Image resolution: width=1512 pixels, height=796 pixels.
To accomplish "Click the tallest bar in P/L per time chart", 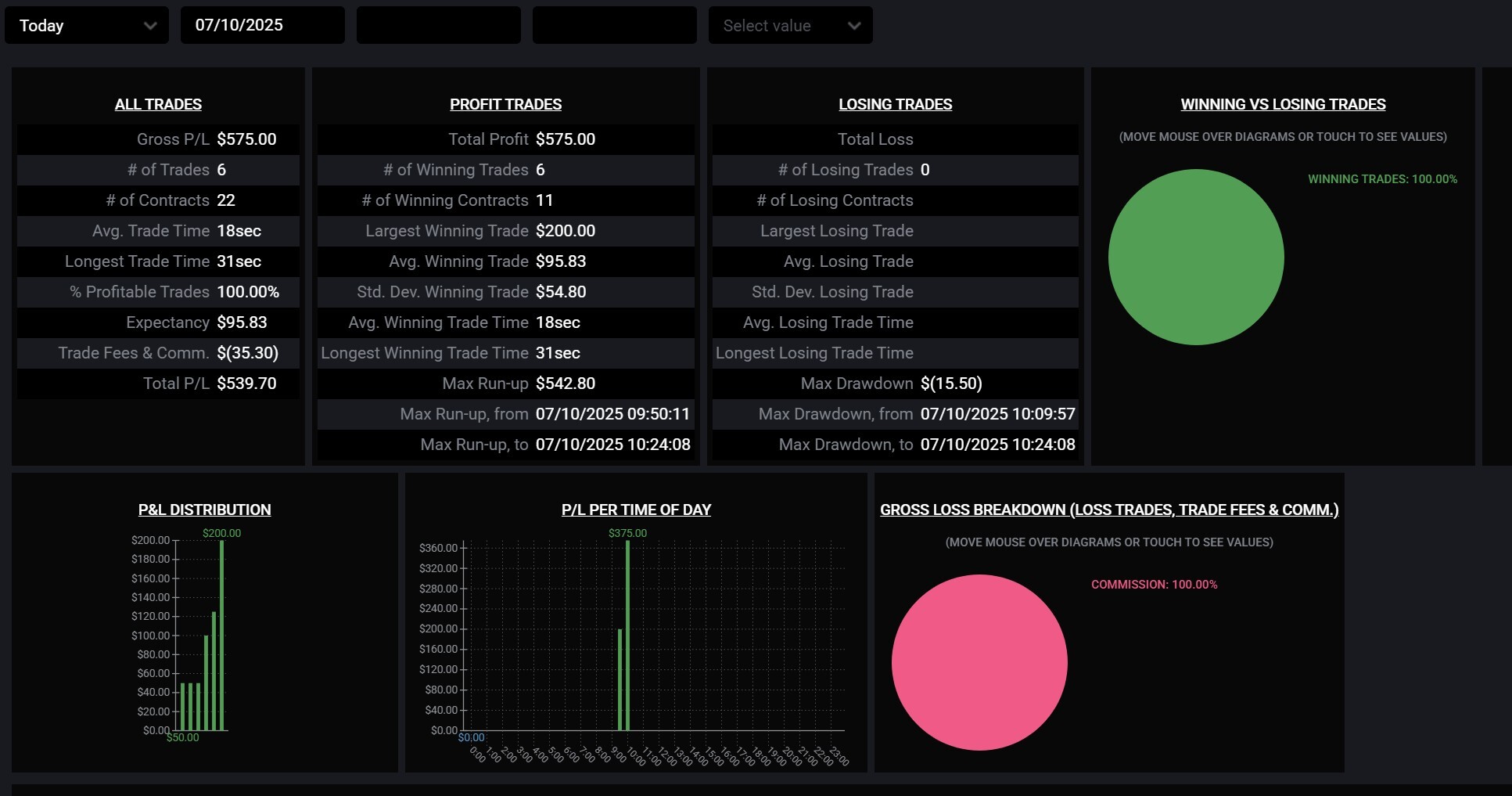I will point(627,634).
